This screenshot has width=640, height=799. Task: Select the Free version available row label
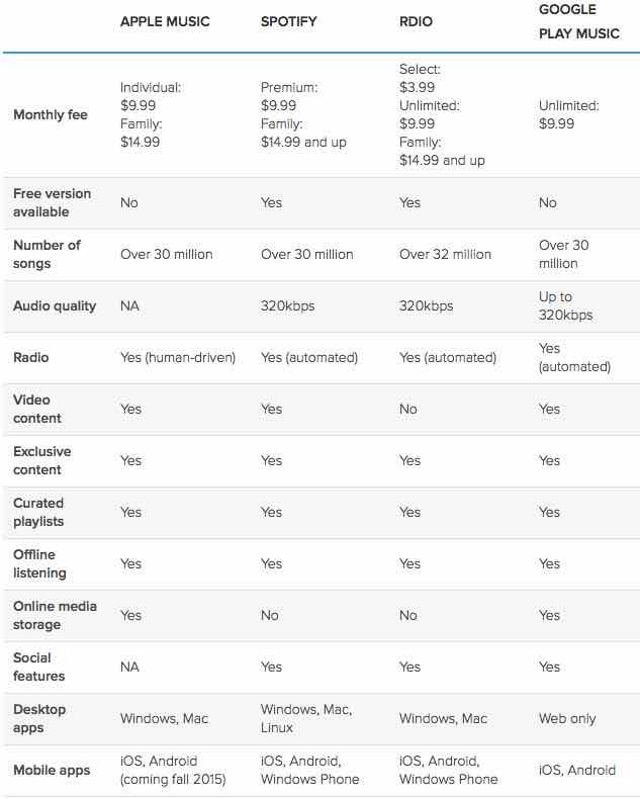pos(52,203)
